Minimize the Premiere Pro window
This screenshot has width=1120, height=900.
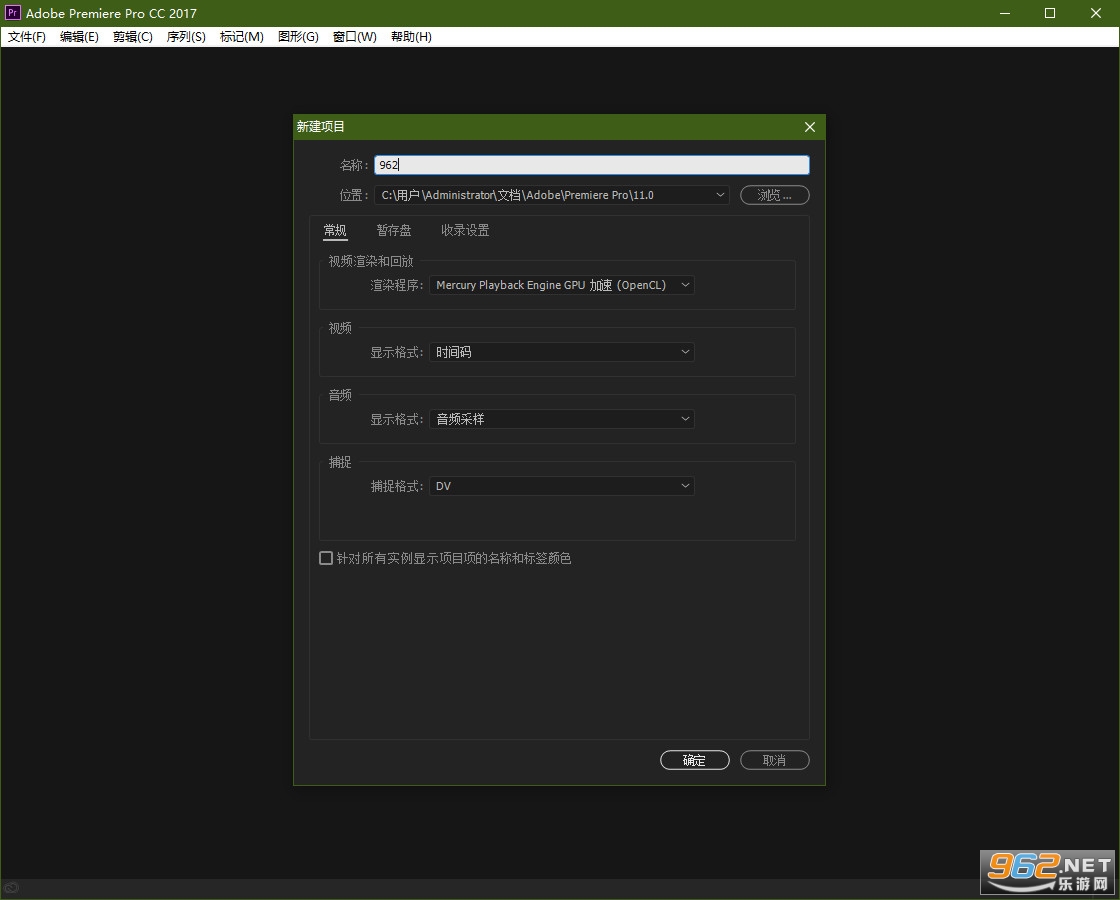pos(1005,13)
